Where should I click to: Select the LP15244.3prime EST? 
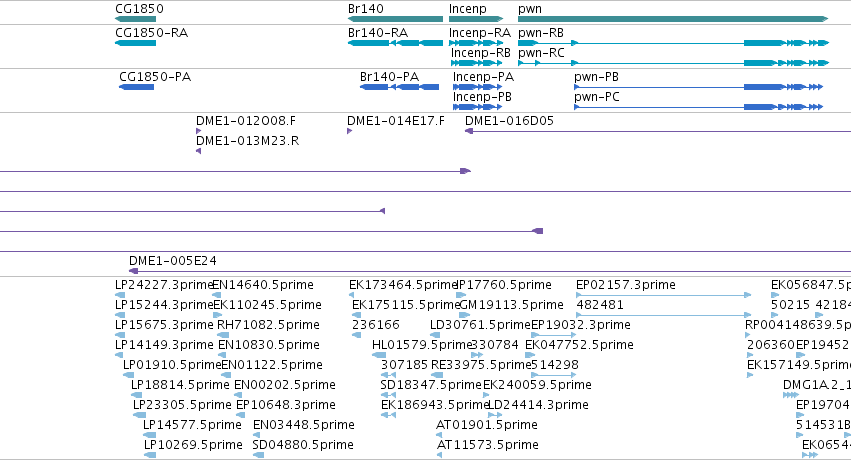click(x=120, y=315)
